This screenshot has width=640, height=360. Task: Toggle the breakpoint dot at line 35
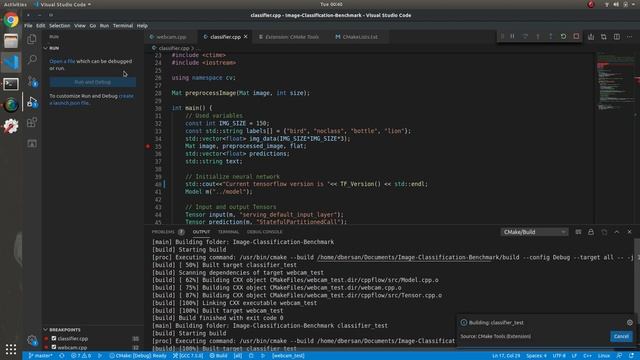click(x=148, y=146)
